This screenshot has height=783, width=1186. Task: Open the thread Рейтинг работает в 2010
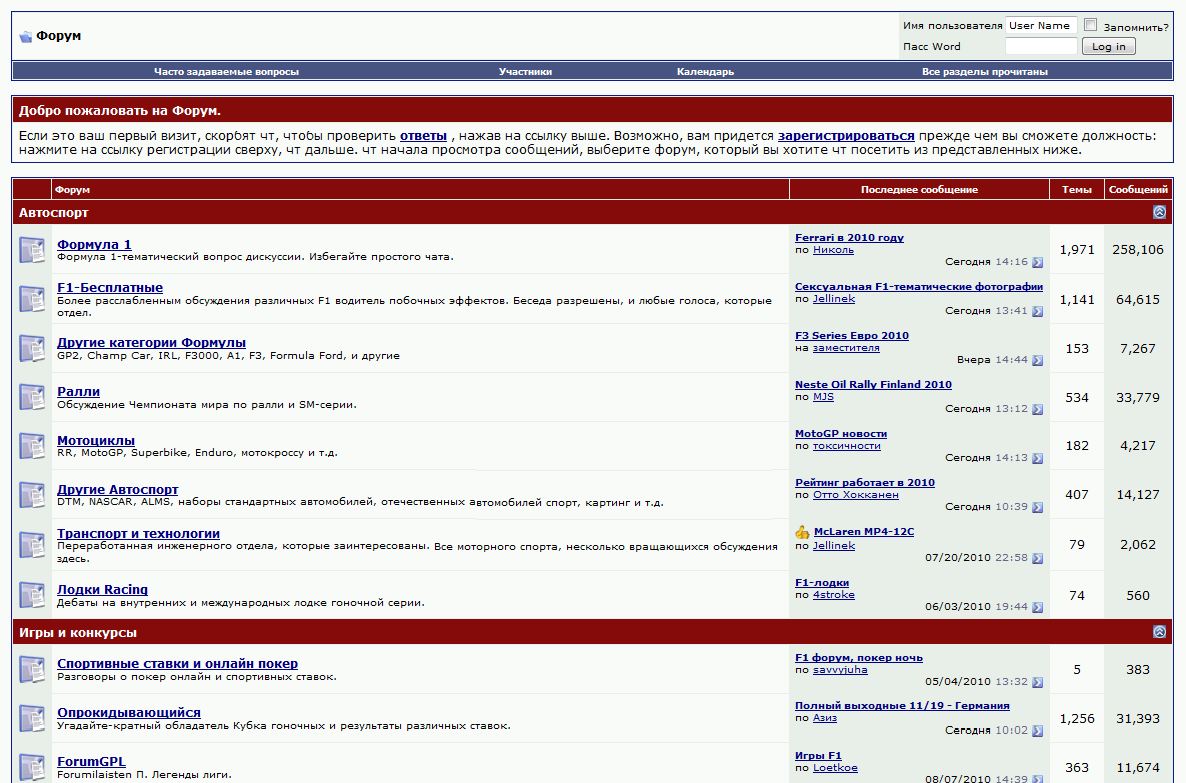(865, 483)
